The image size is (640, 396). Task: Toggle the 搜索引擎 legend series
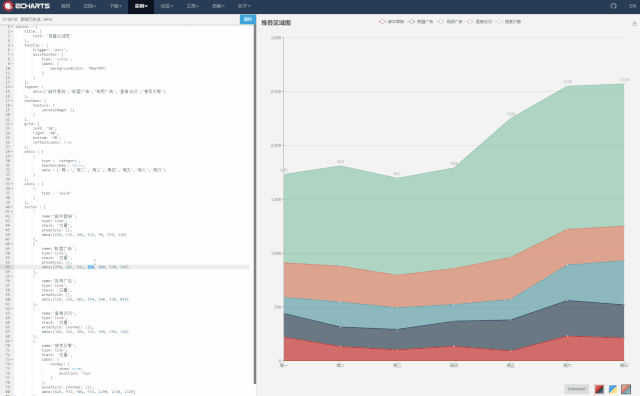point(508,22)
